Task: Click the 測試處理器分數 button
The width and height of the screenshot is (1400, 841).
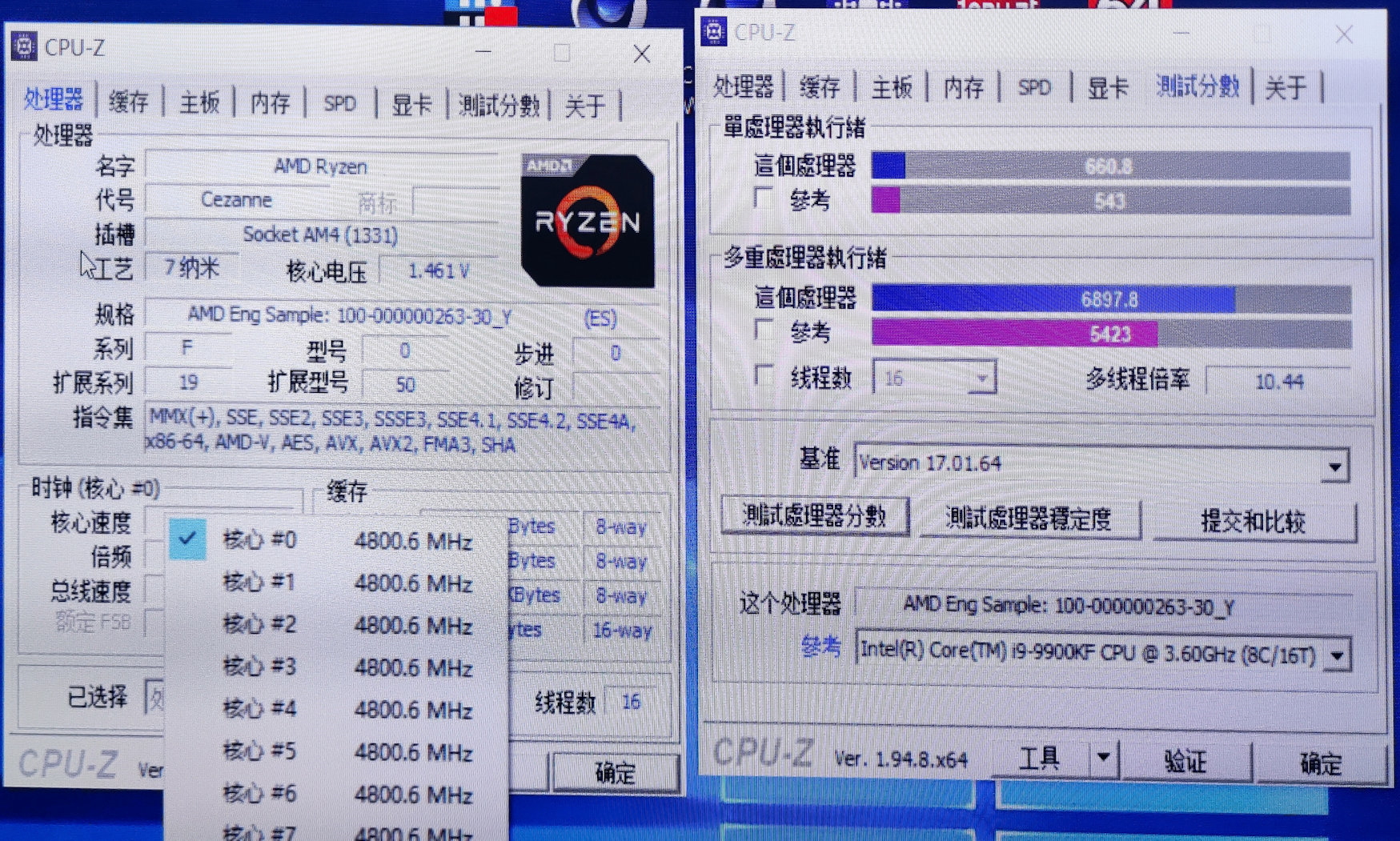Action: pos(814,516)
